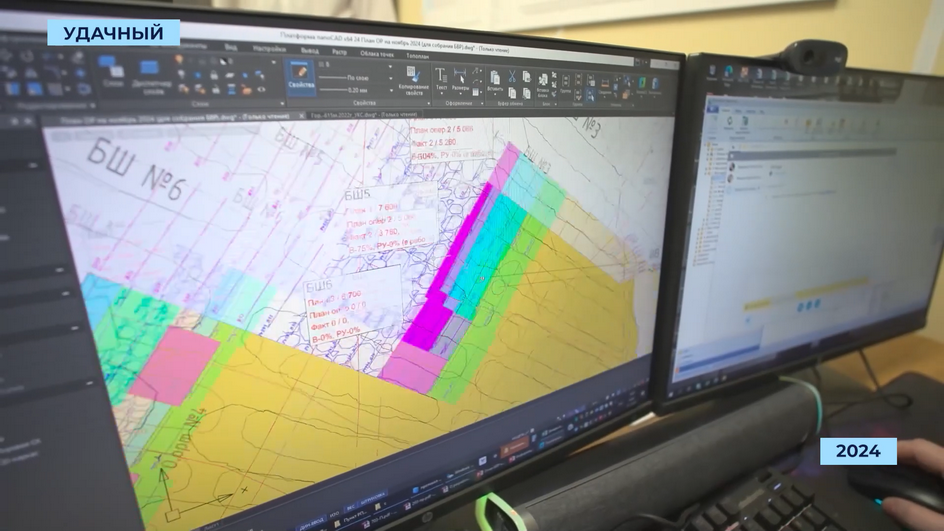Screen dimensions: 944x531
Task: Click the padlock lock-layer icon in Слои panel
Action: [214, 75]
